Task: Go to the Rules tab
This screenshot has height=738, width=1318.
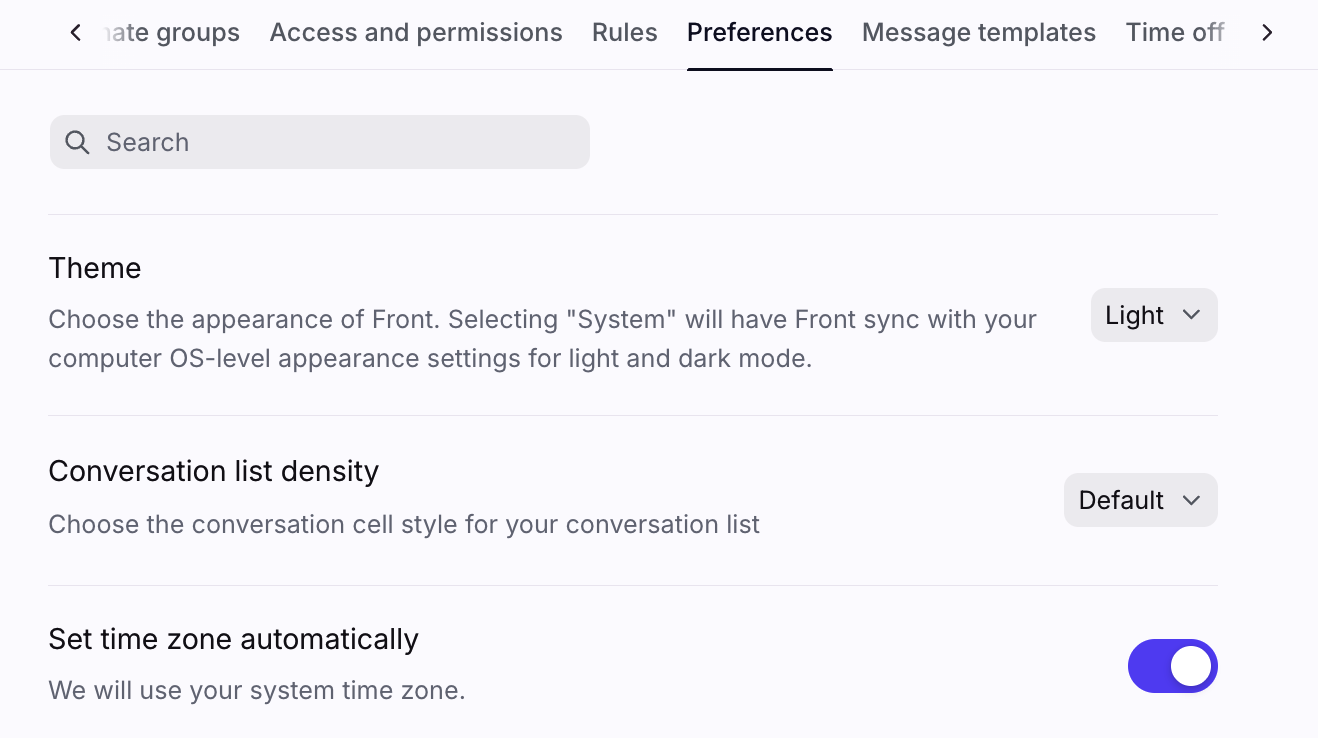Action: coord(625,33)
